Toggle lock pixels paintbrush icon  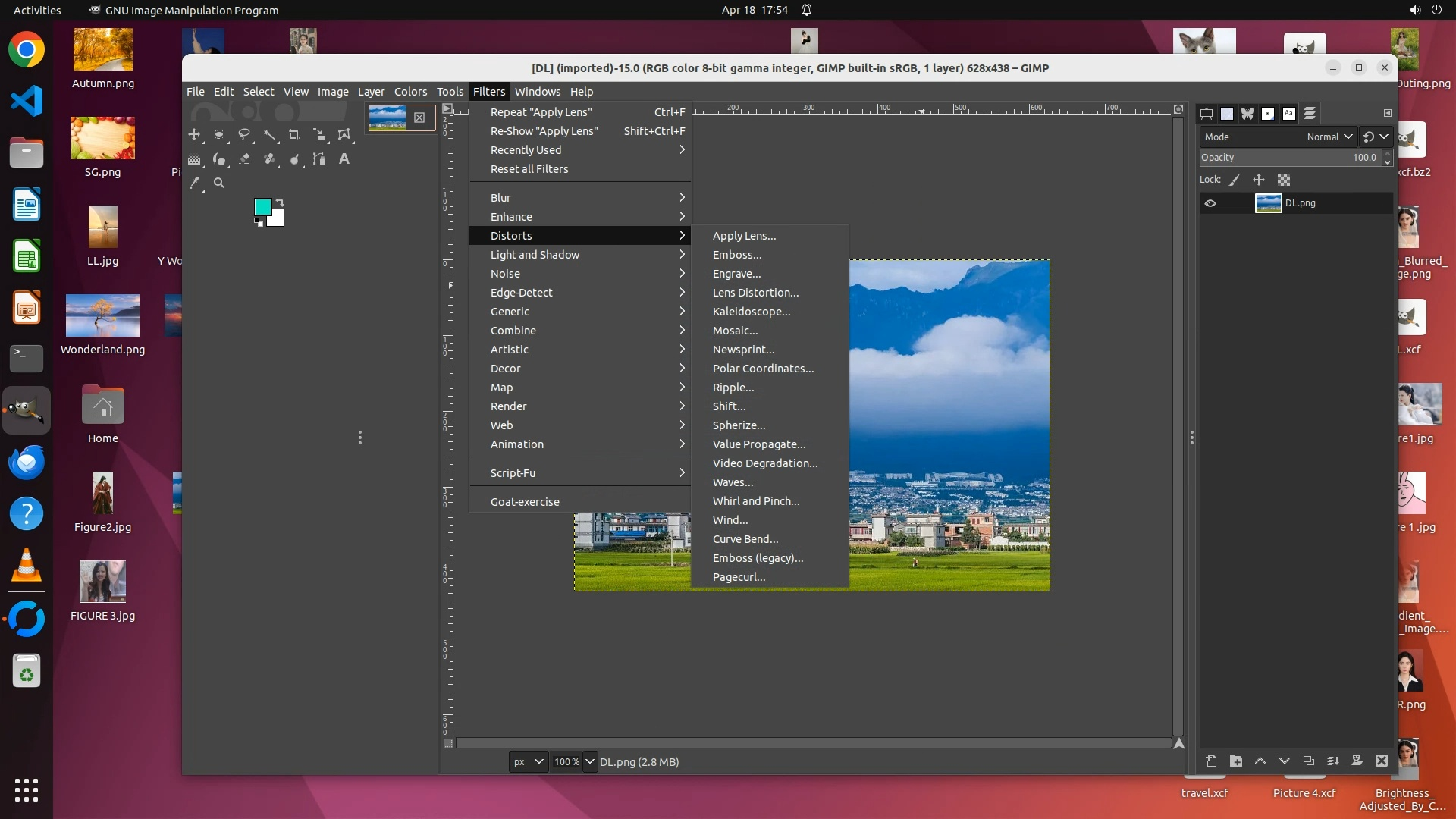point(1235,180)
